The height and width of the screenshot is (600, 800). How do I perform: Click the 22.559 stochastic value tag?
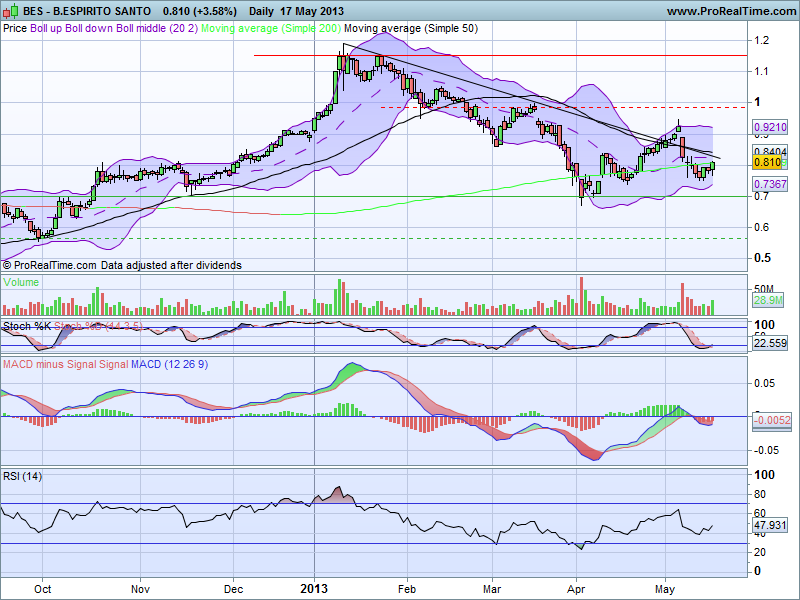pos(770,343)
